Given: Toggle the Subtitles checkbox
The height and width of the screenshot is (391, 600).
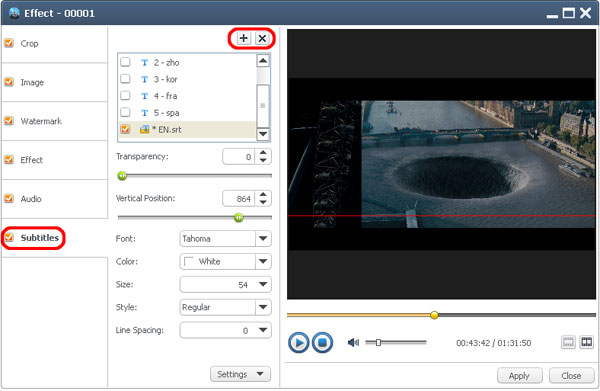Looking at the screenshot, I should pyautogui.click(x=9, y=238).
